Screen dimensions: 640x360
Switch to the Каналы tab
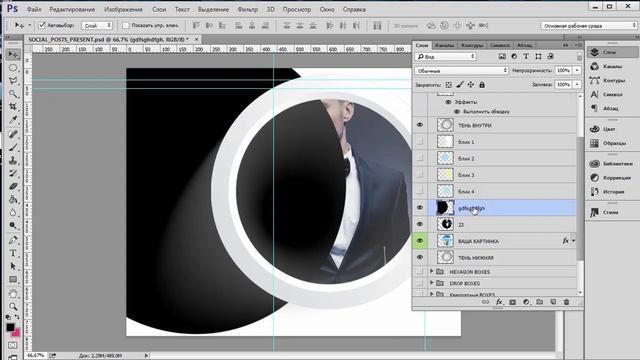point(444,45)
